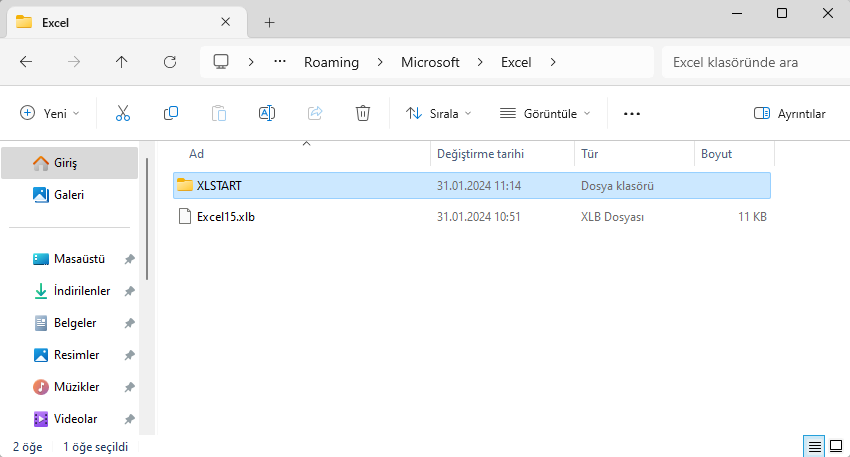The width and height of the screenshot is (850, 457).
Task: Click the Roaming breadcrumb
Action: point(331,62)
